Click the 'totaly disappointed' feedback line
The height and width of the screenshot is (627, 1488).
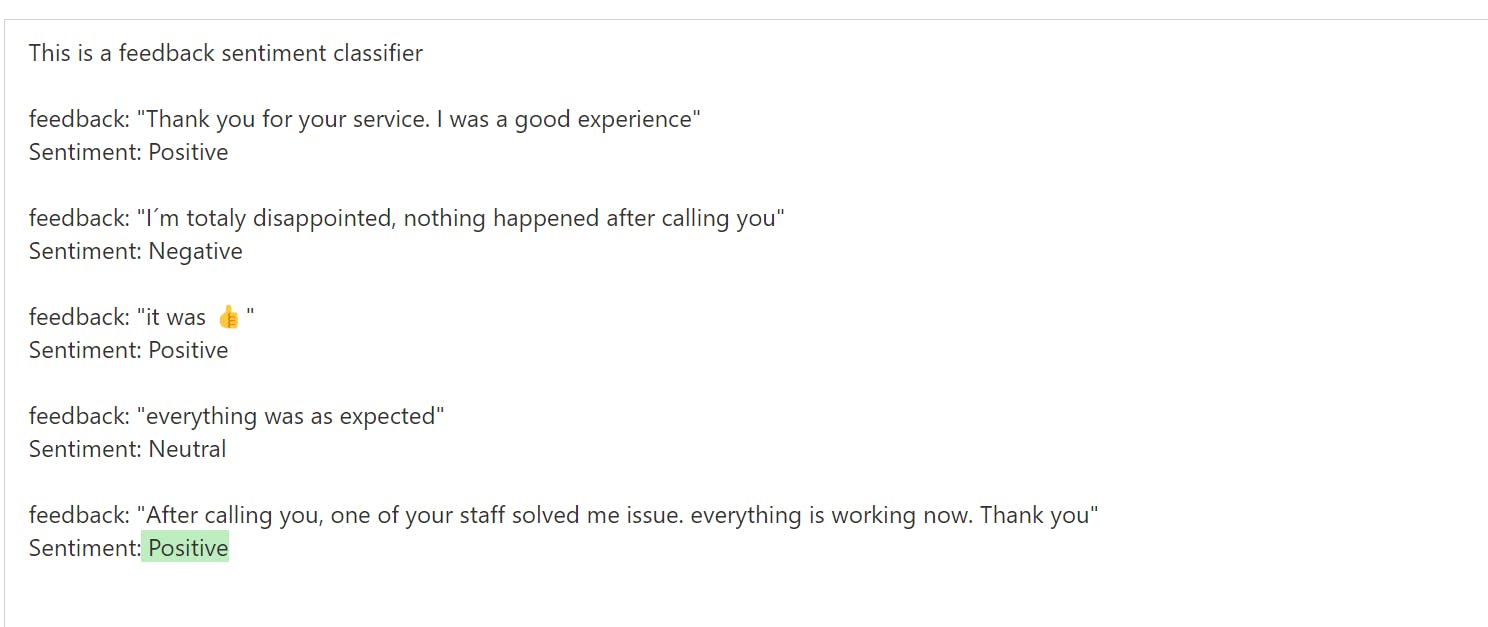(x=407, y=218)
